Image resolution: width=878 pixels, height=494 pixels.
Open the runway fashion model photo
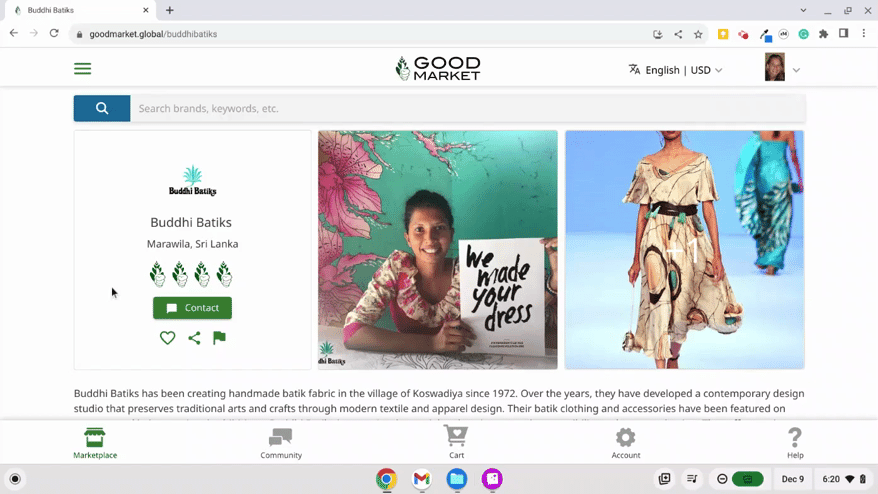[684, 250]
